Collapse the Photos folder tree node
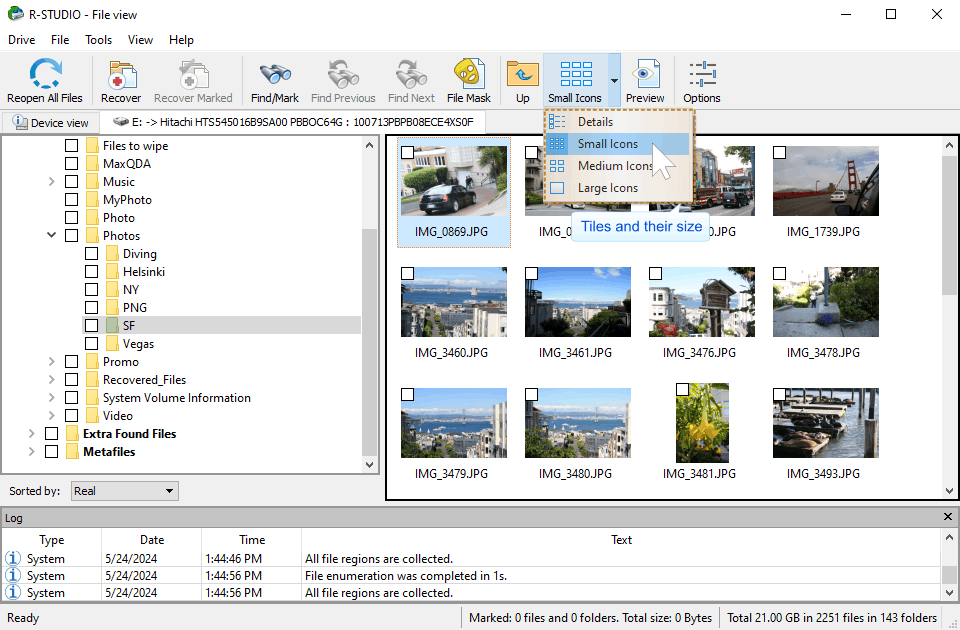 [51, 236]
